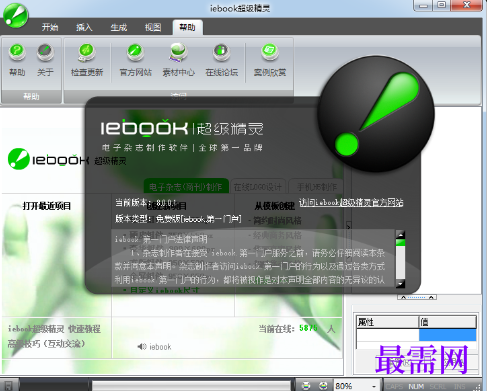Image resolution: width=487 pixels, height=391 pixels.
Task: Click the 当前在线 5875 online counter
Action: (296, 329)
